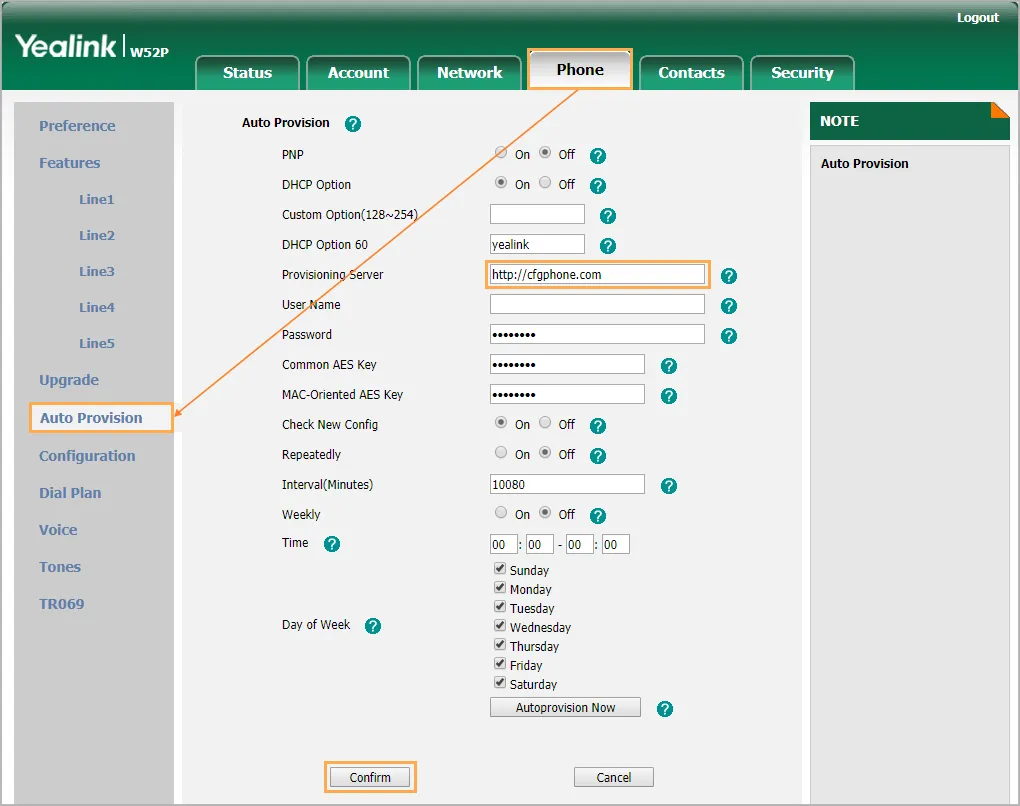Open the Contacts tab

point(691,73)
